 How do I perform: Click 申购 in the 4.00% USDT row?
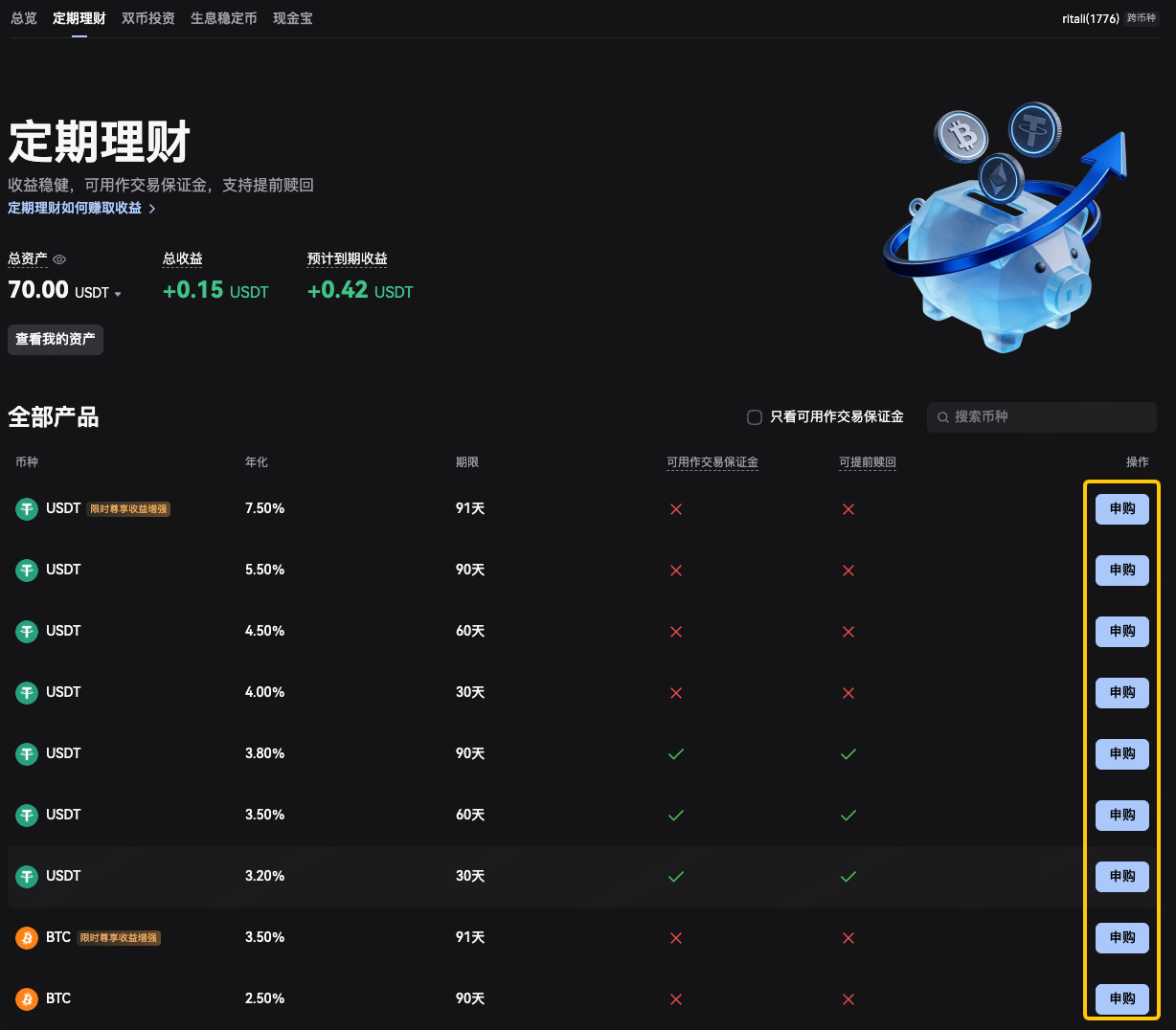[1122, 693]
